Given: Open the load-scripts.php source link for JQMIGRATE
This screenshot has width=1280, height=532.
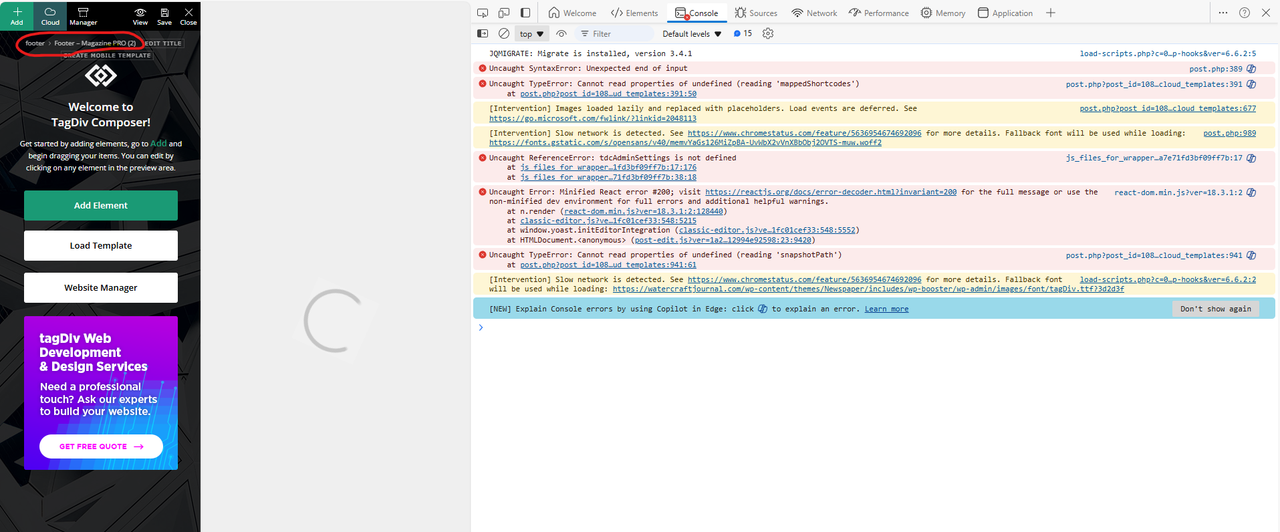Looking at the screenshot, I should coord(1168,53).
